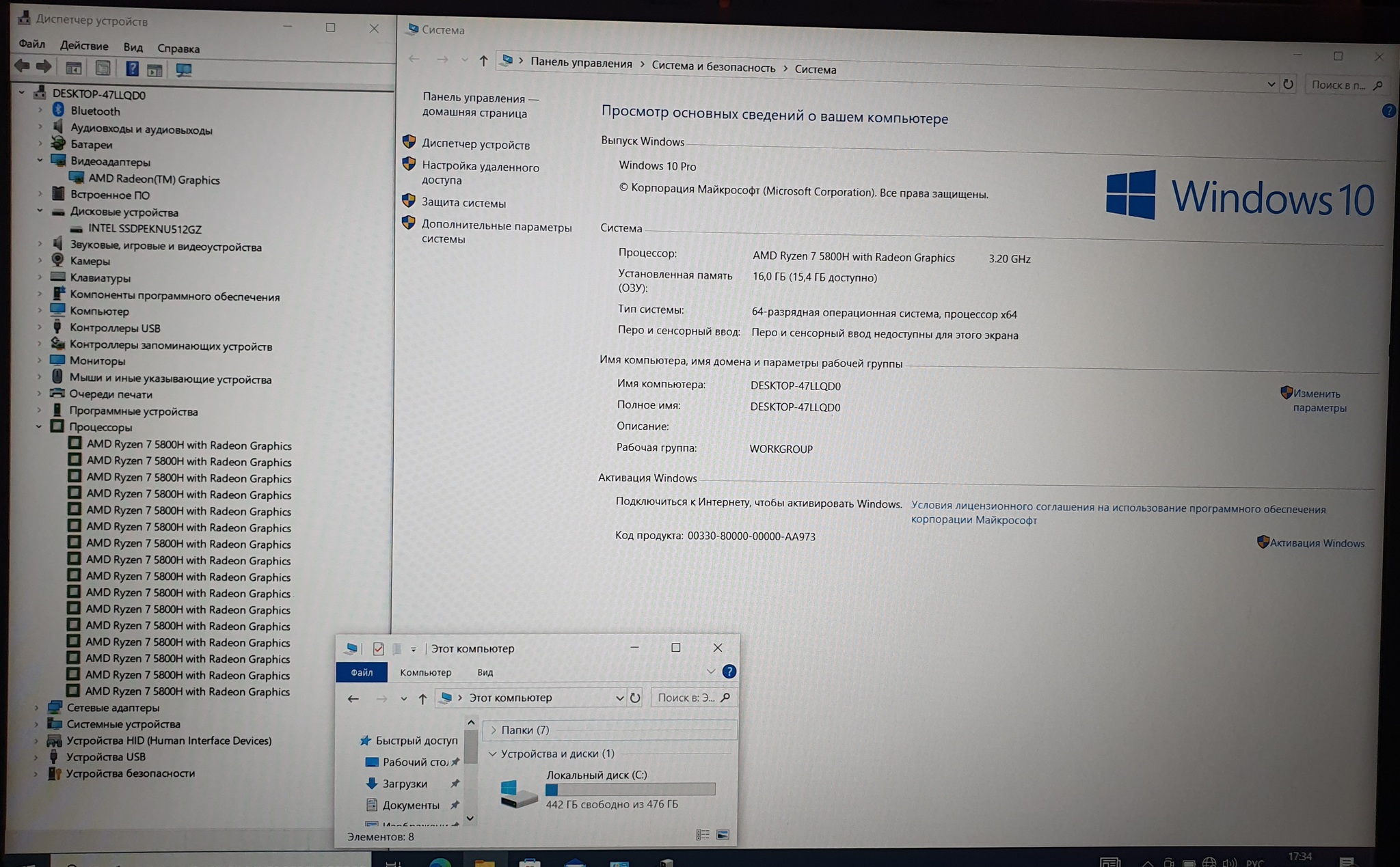Click the Локальный диск (C:) usage bar

630,790
